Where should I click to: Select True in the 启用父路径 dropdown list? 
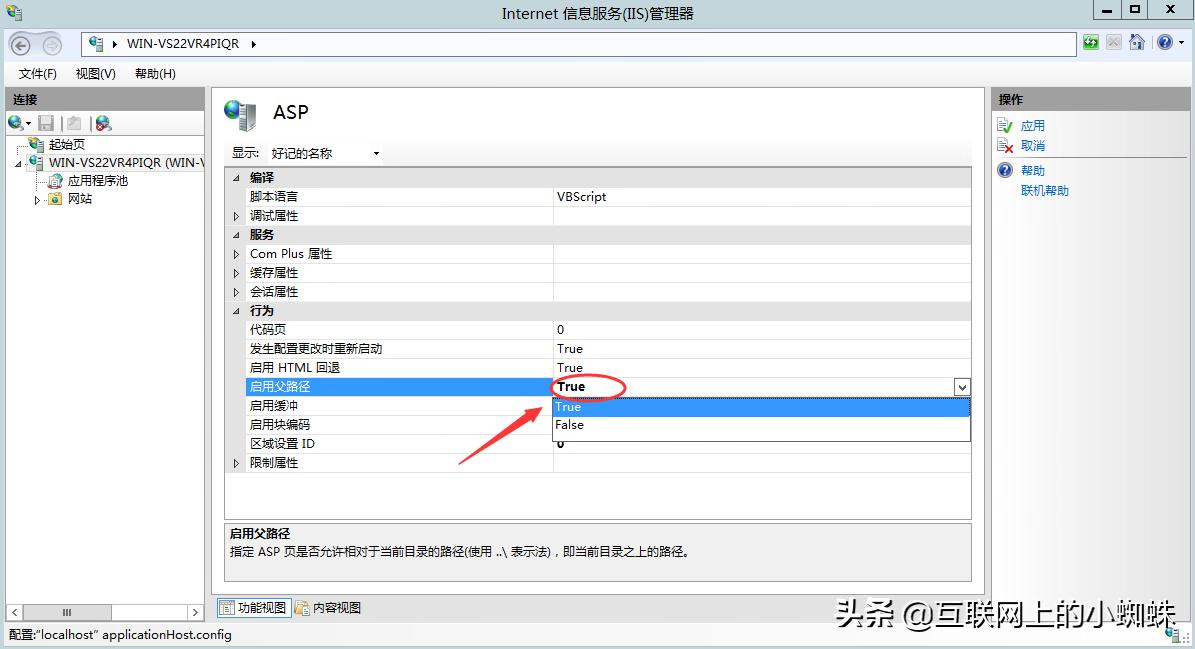click(x=600, y=407)
